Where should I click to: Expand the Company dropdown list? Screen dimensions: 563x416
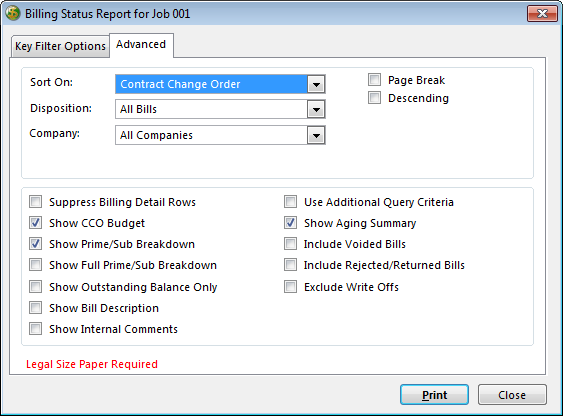pyautogui.click(x=316, y=135)
